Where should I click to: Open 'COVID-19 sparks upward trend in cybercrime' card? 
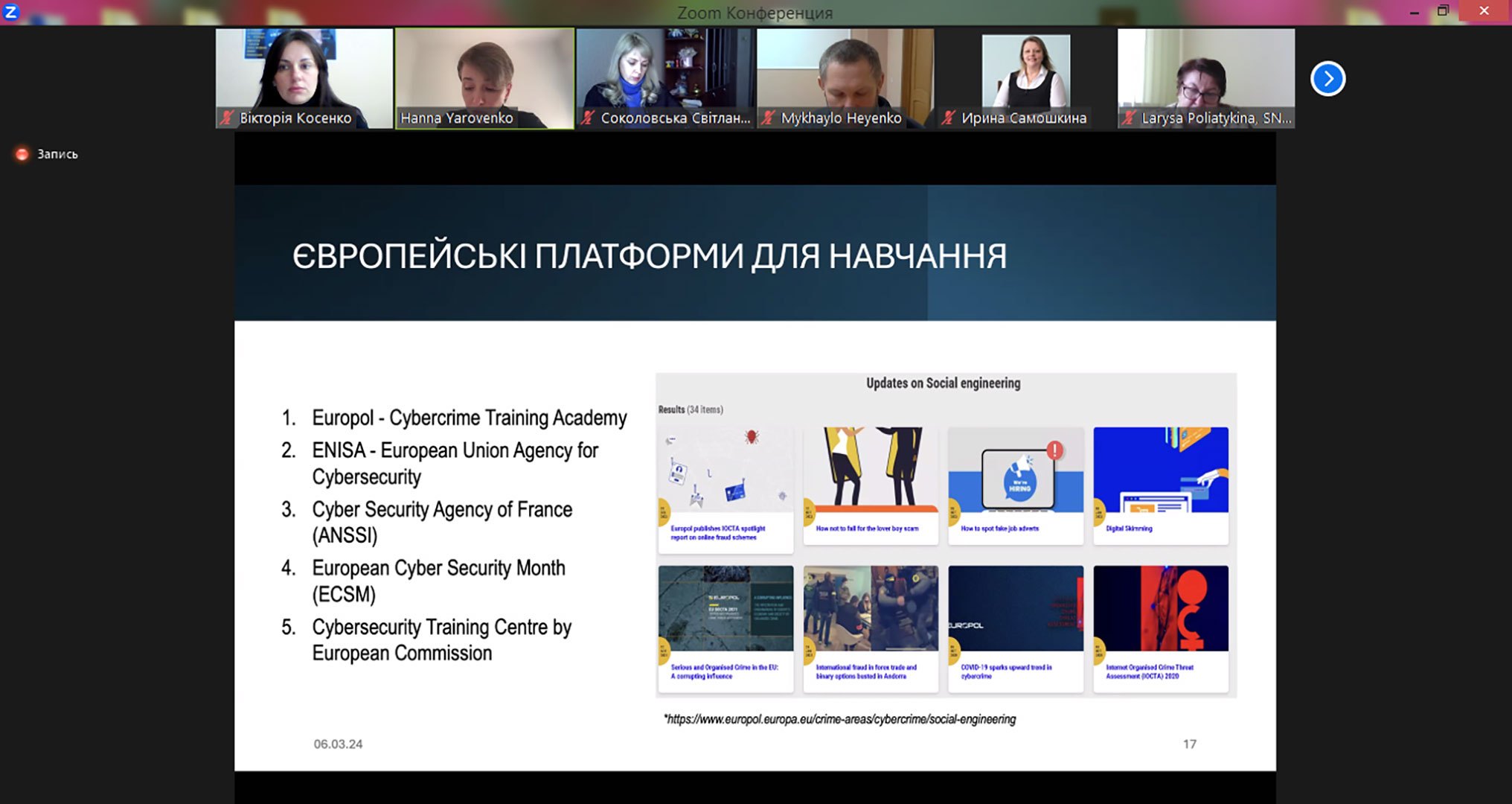point(1016,629)
